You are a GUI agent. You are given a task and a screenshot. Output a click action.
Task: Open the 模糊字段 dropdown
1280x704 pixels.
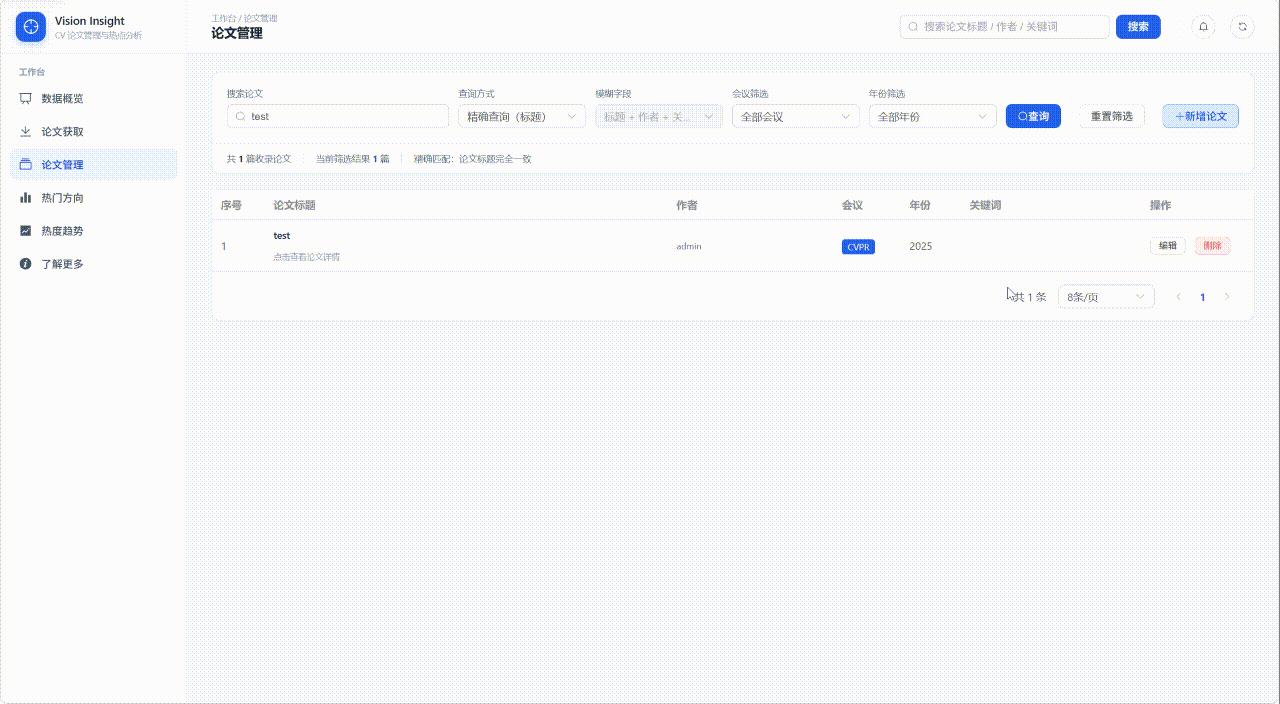pyautogui.click(x=659, y=116)
